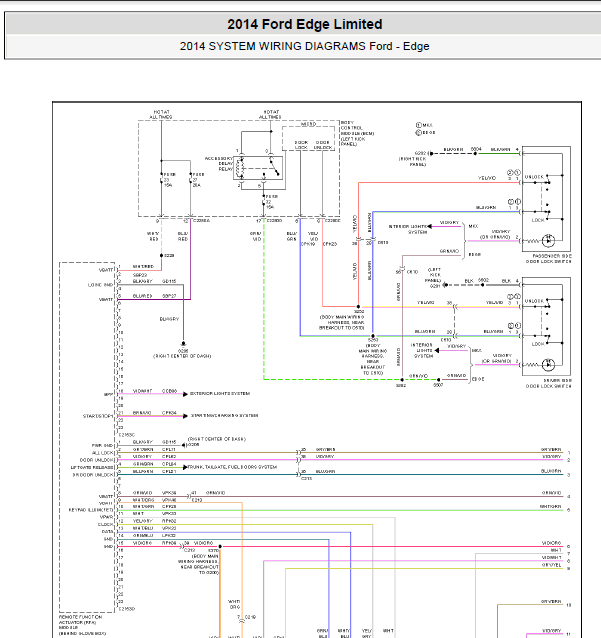Click the ACCESSORY DELAY RELAY label

(x=219, y=164)
